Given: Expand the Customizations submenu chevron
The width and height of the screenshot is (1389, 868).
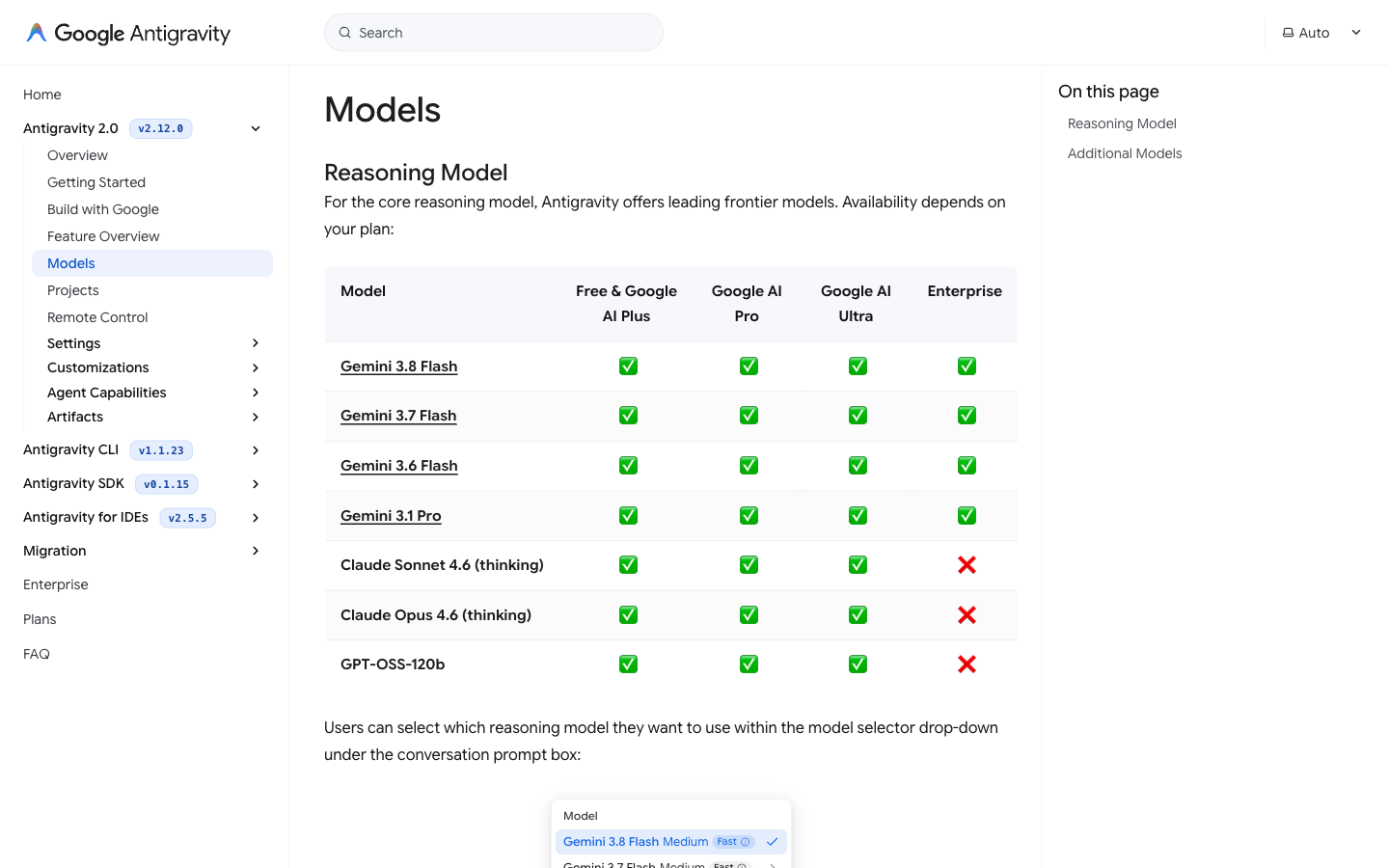Looking at the screenshot, I should pos(256,367).
